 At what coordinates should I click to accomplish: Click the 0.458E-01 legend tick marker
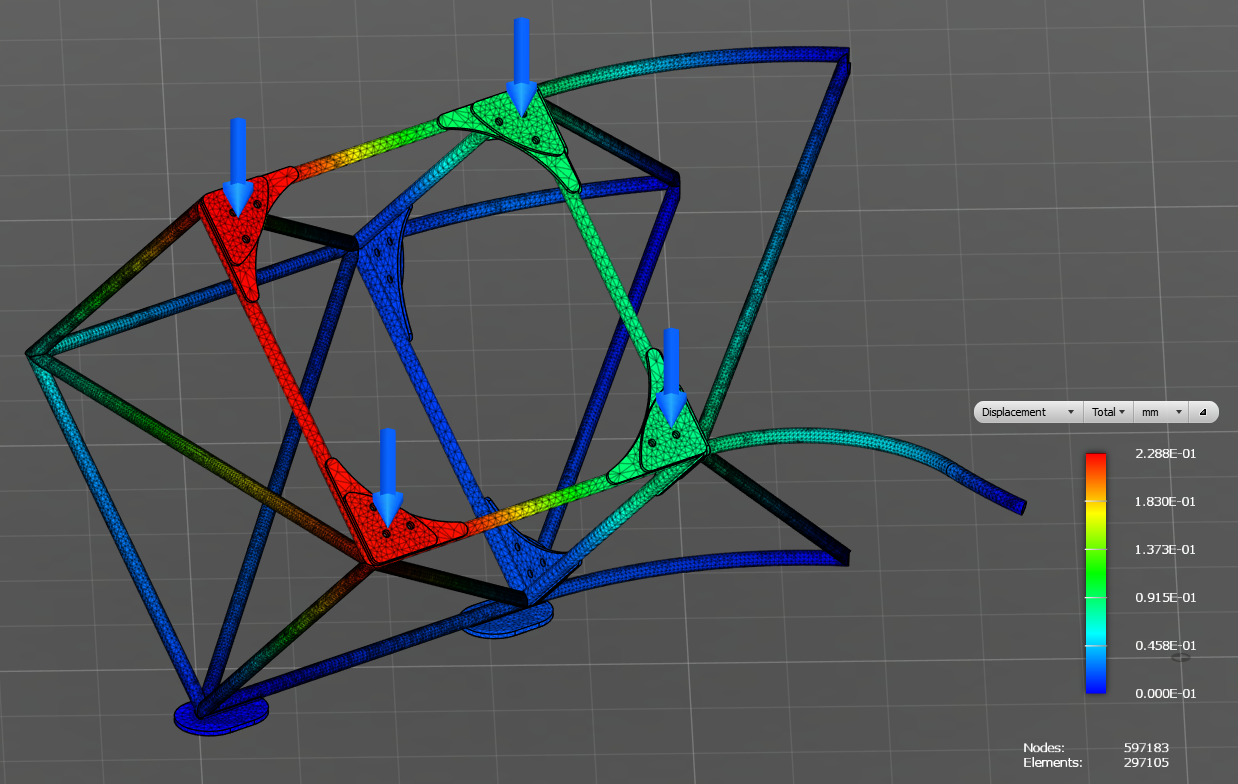pyautogui.click(x=1181, y=657)
